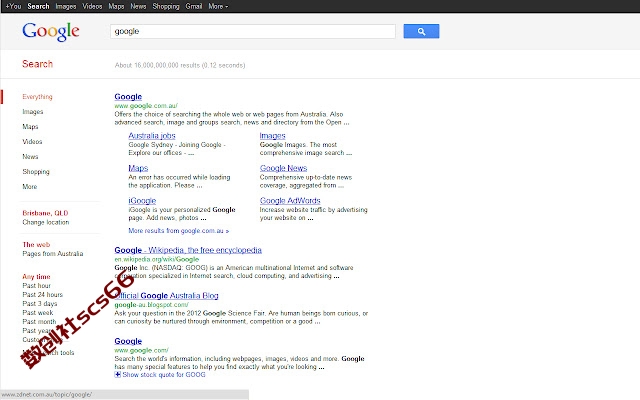Click the Change location link
Image resolution: width=640 pixels, height=400 pixels.
[46, 222]
